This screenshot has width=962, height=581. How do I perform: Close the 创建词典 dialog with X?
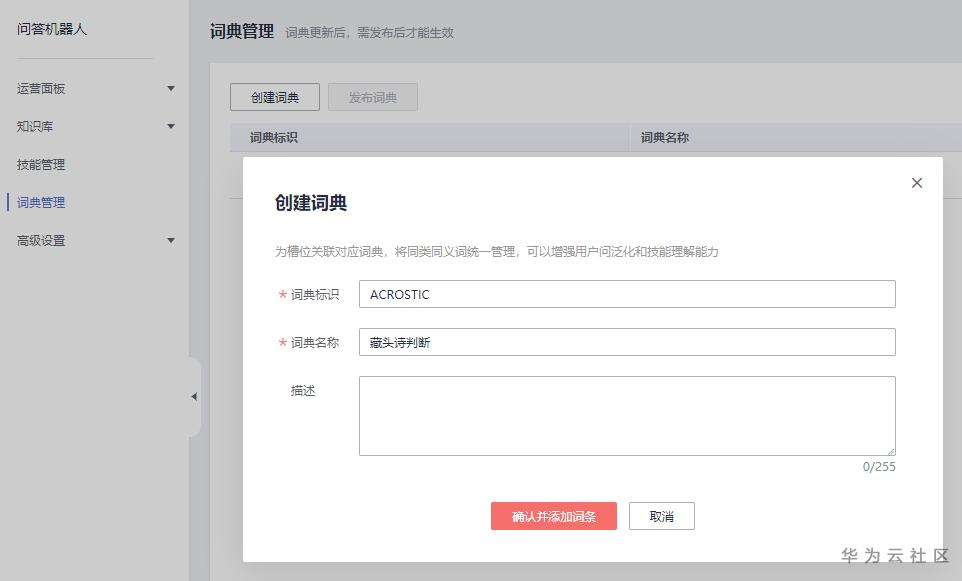tap(916, 183)
